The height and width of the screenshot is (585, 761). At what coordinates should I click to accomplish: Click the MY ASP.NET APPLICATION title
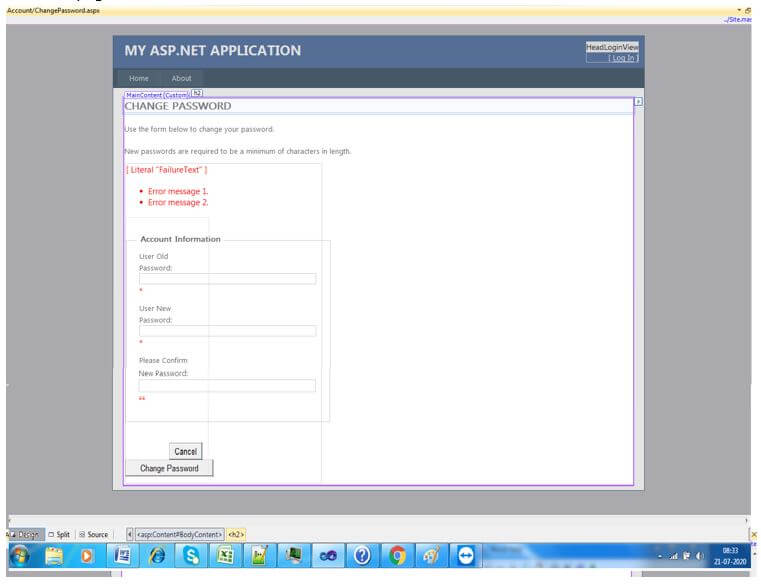click(213, 50)
